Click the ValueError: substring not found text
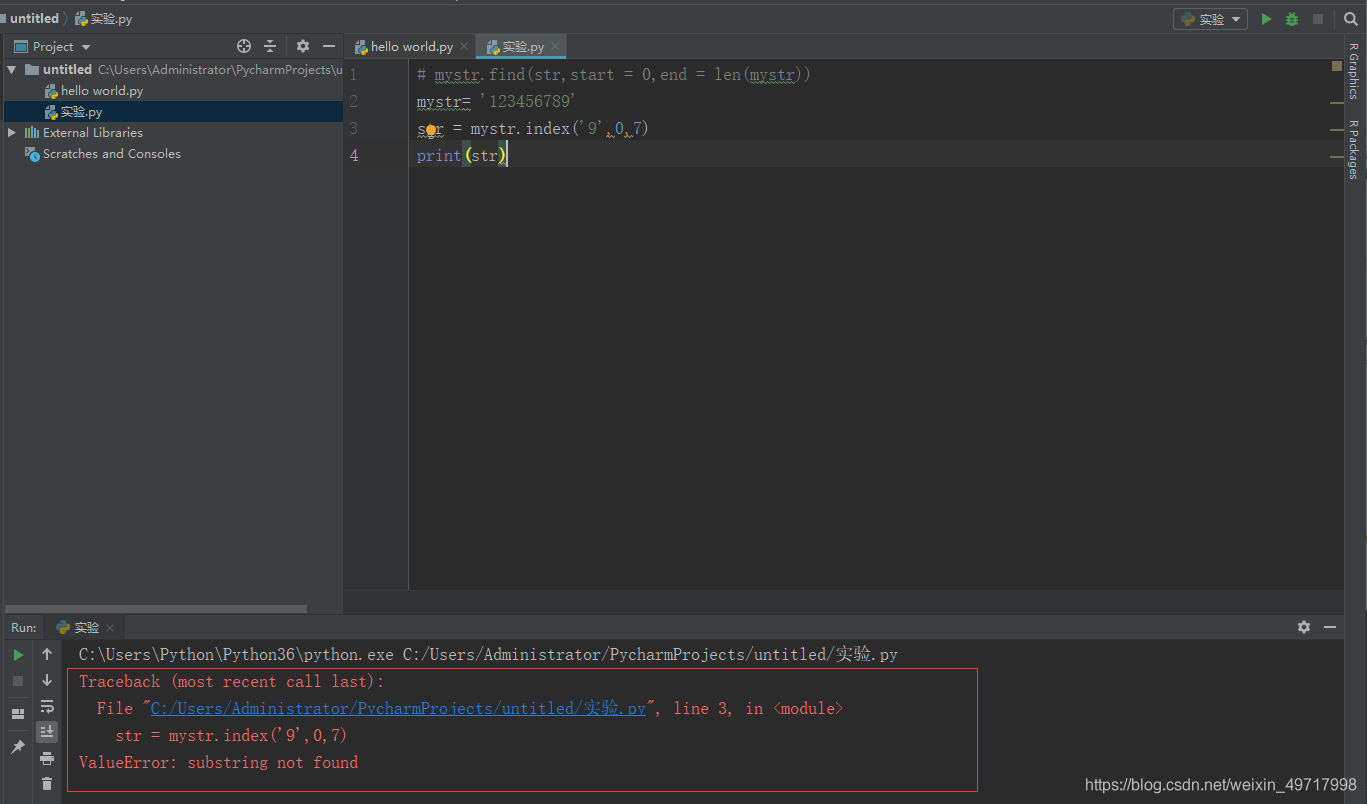The height and width of the screenshot is (804, 1367). click(x=218, y=762)
